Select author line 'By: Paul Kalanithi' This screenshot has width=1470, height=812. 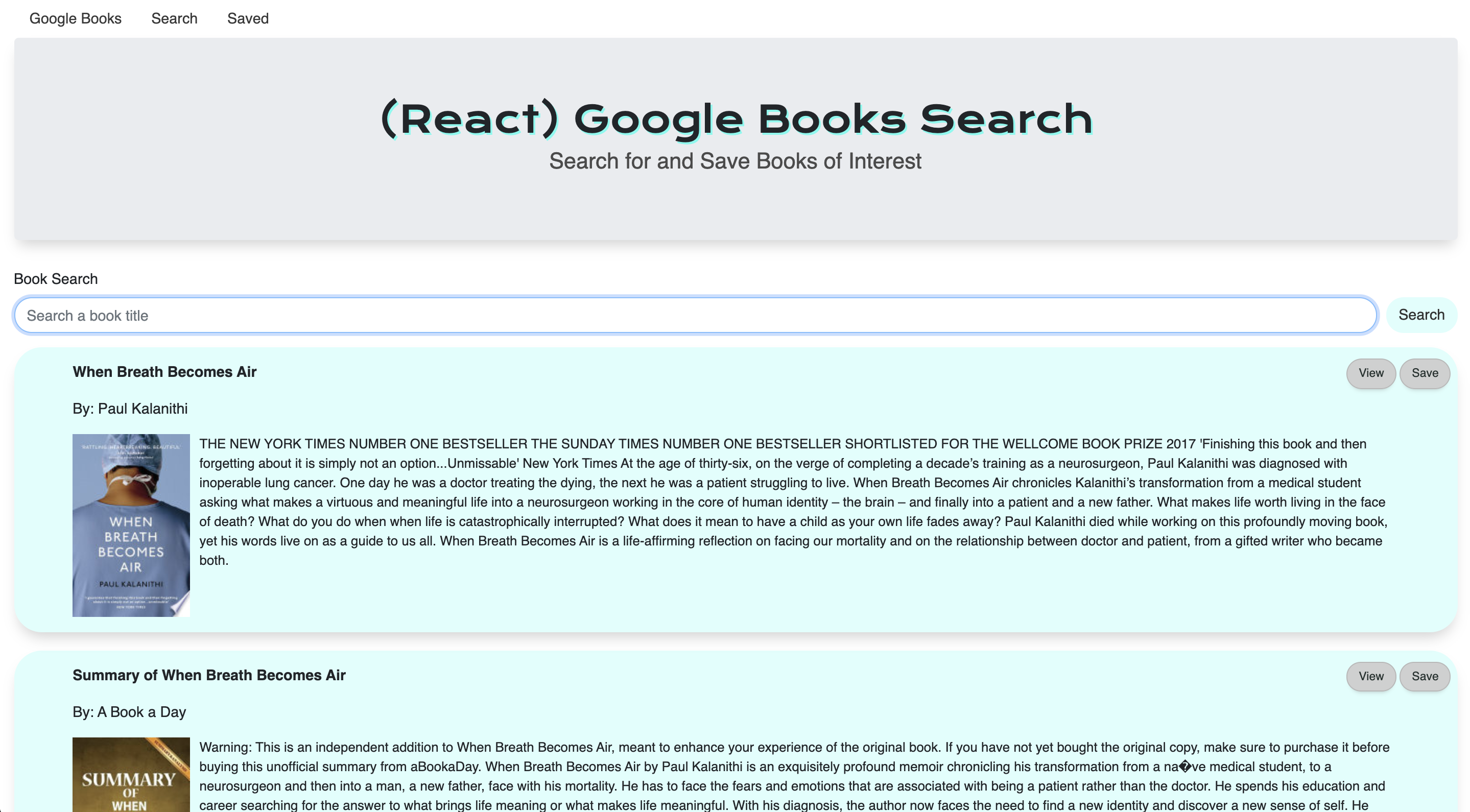(x=130, y=409)
